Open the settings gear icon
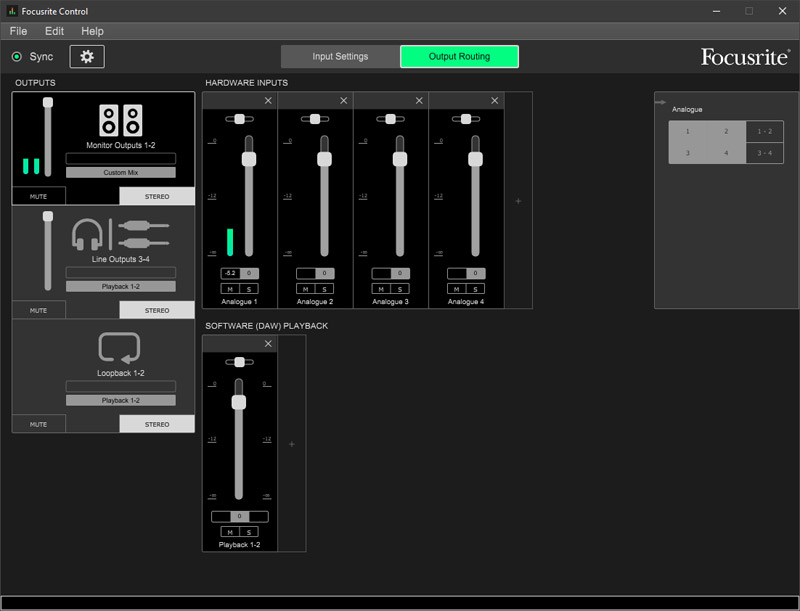The image size is (800, 611). (x=86, y=56)
